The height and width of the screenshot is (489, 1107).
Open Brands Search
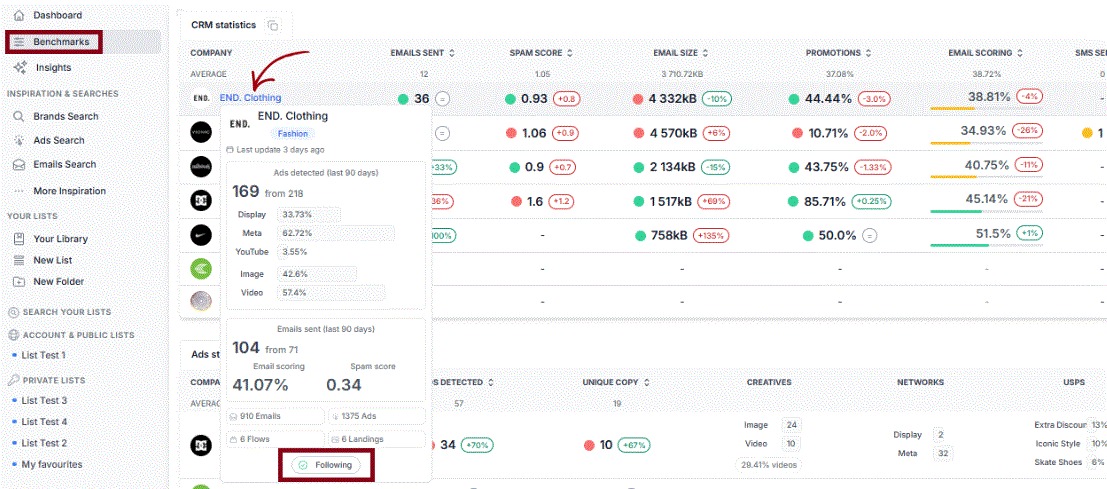pyautogui.click(x=66, y=116)
